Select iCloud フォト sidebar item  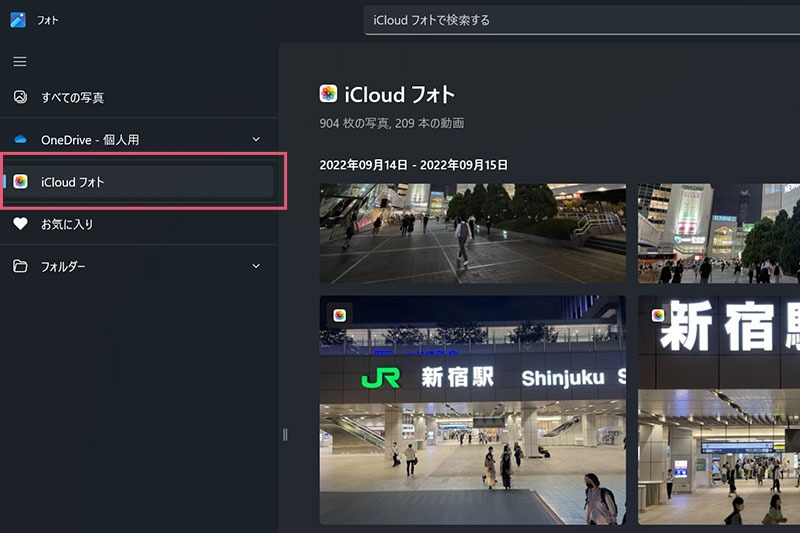(x=139, y=182)
